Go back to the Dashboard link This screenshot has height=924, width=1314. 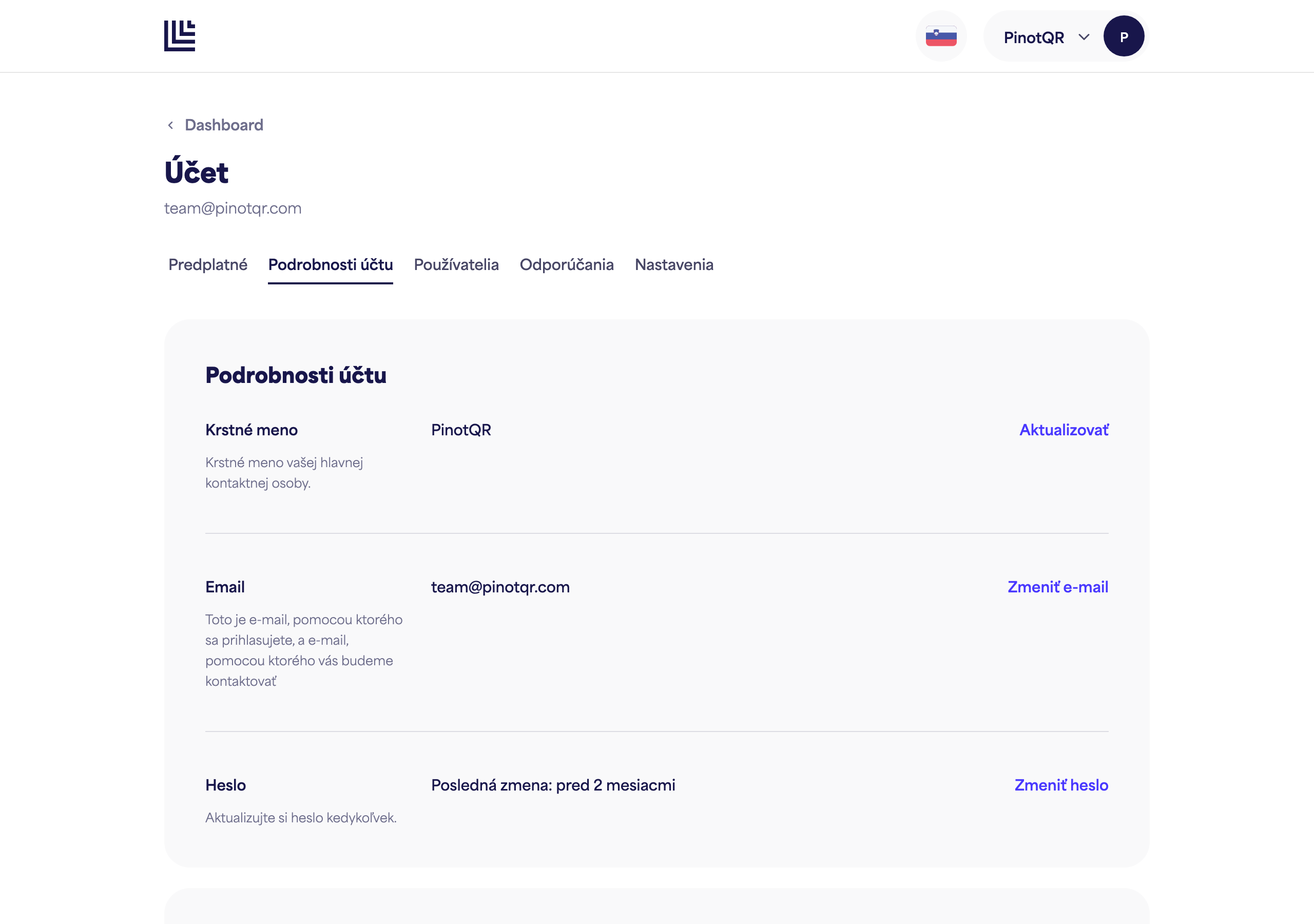pos(224,125)
